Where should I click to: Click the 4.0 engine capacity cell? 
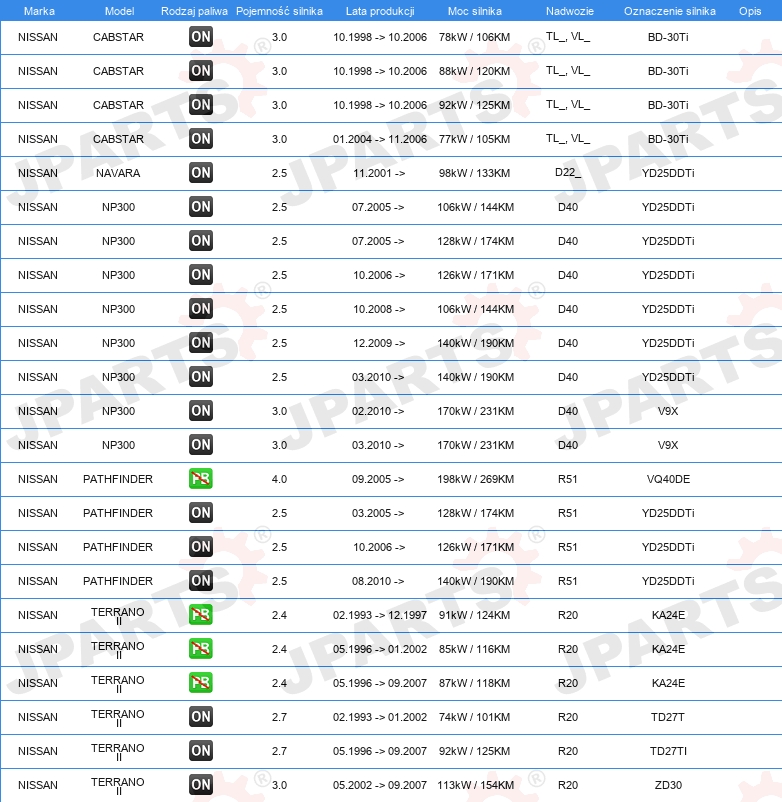[x=279, y=479]
